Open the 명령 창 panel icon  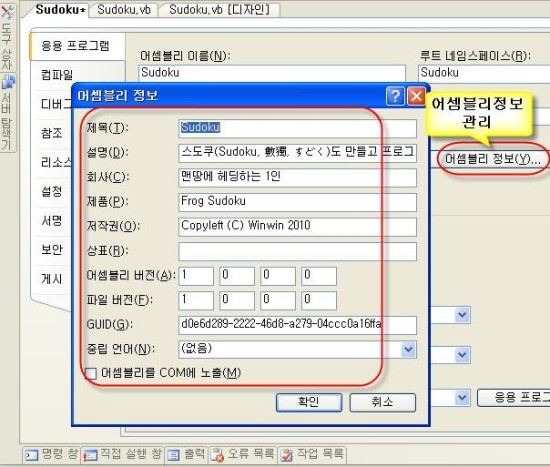coord(32,455)
